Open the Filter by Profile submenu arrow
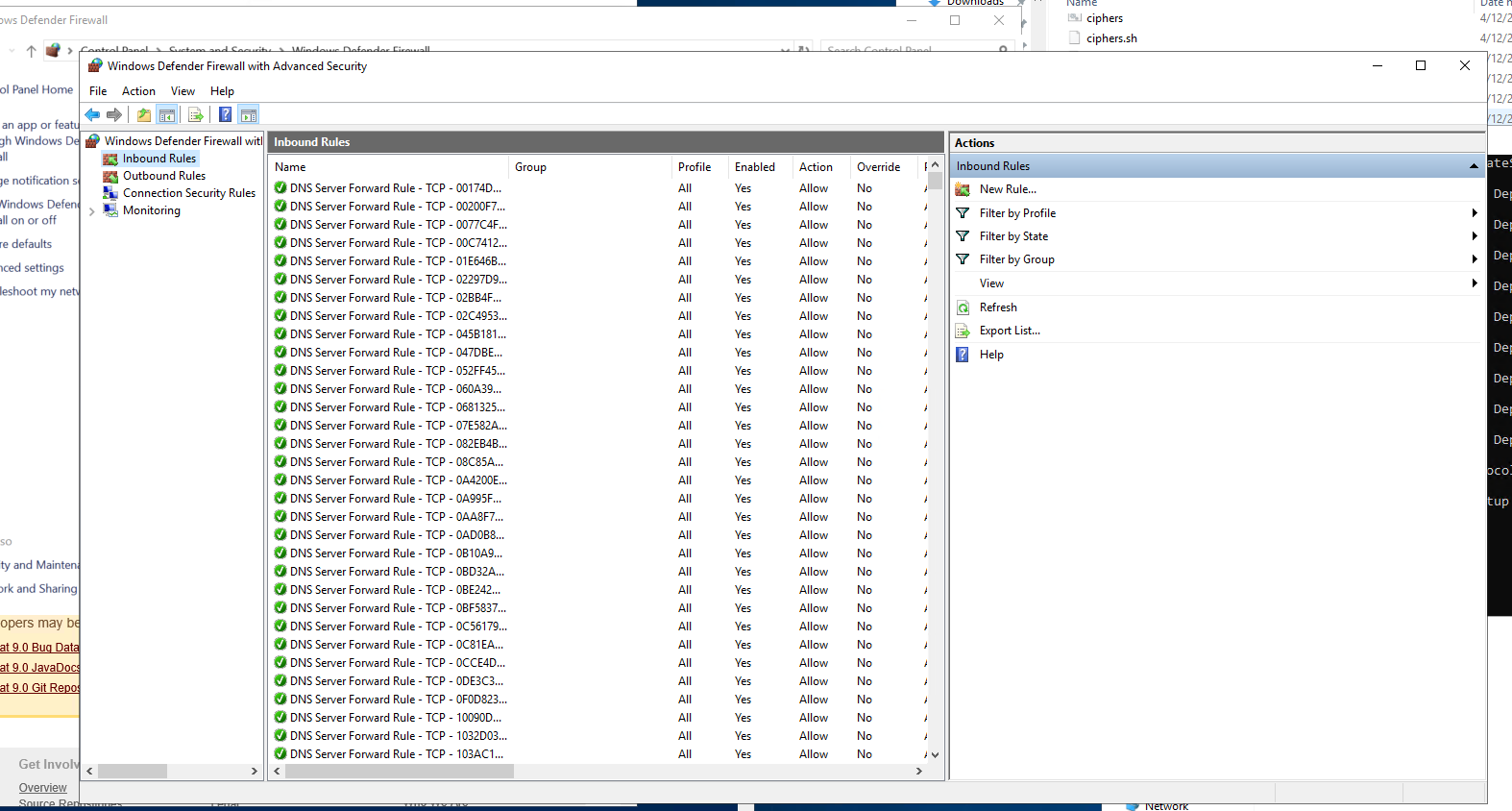The image size is (1512, 811). point(1475,213)
